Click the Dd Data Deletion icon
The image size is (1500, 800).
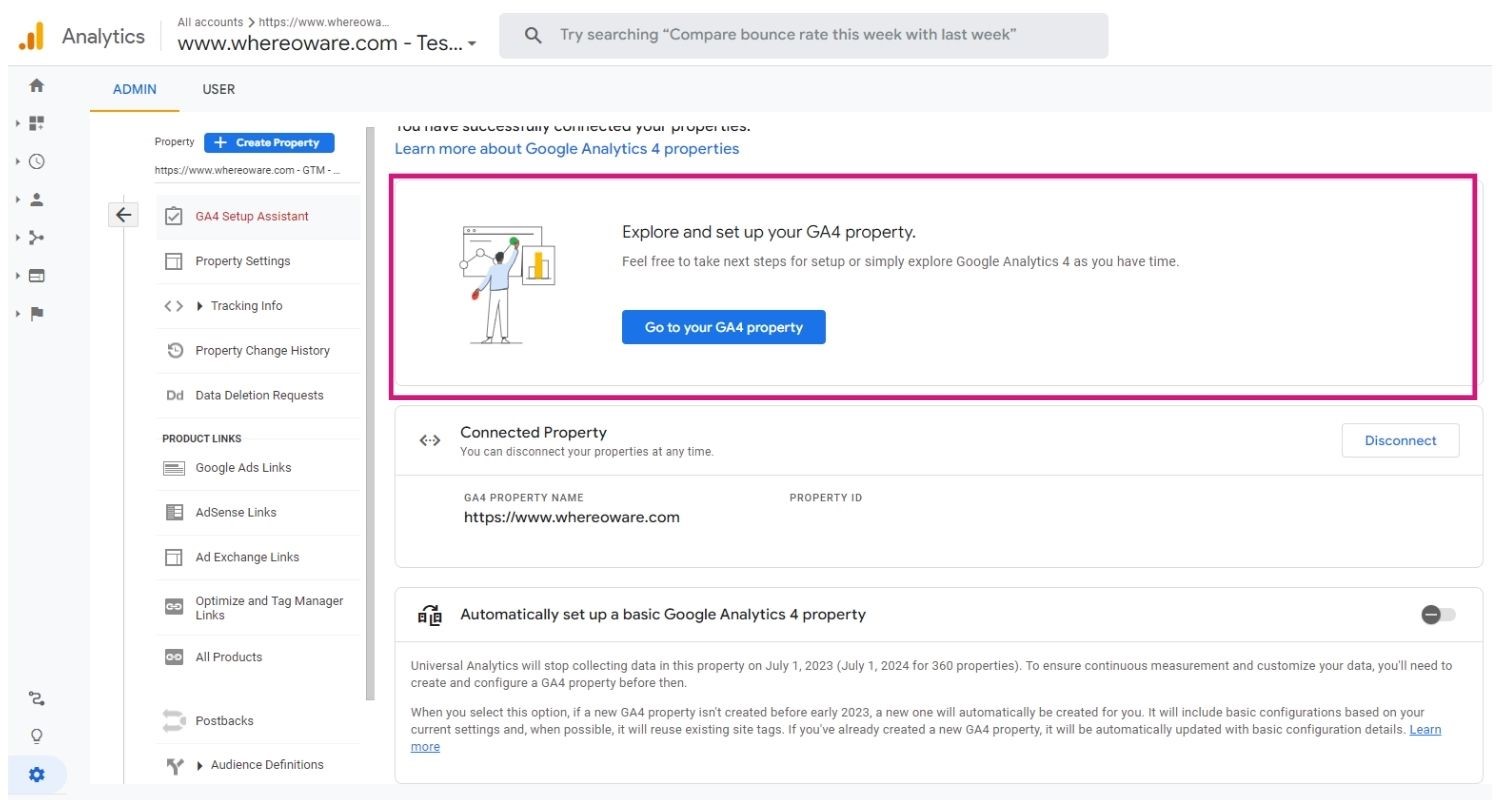pos(175,395)
